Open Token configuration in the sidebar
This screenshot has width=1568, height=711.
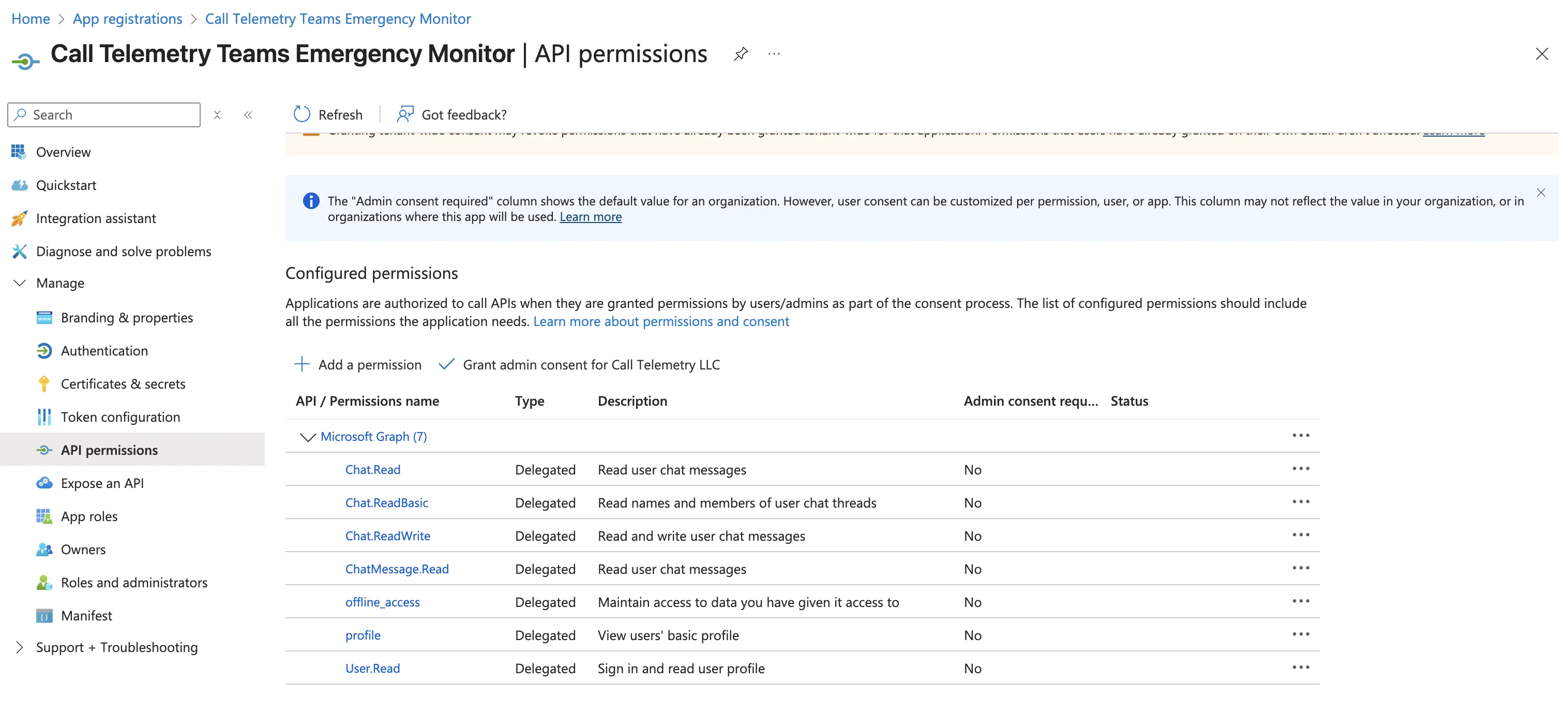tap(120, 417)
